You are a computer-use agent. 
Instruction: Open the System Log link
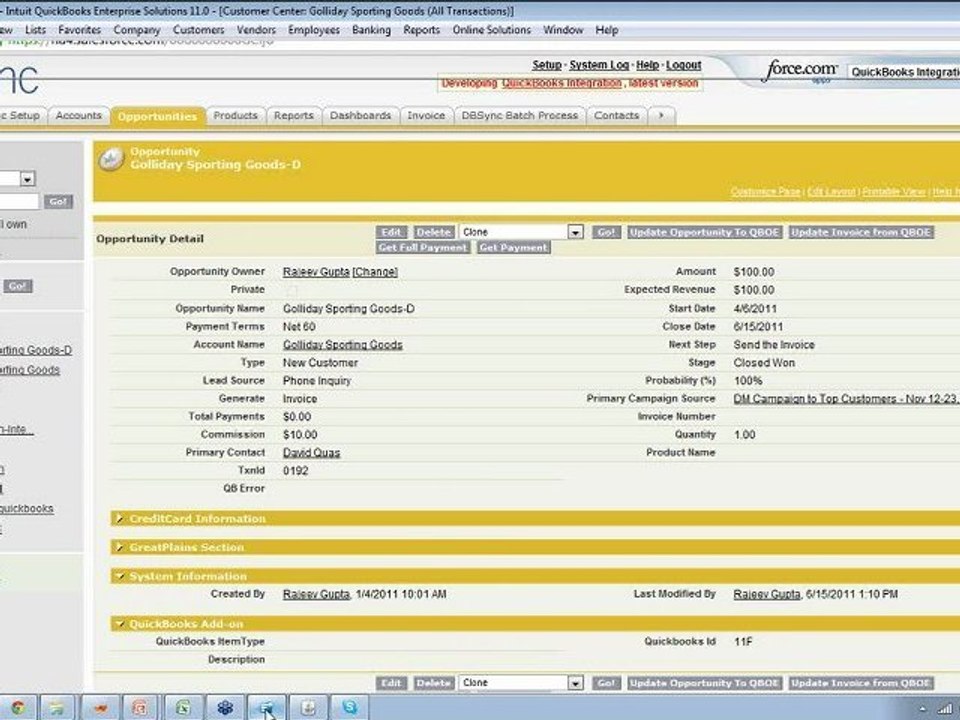(x=599, y=64)
